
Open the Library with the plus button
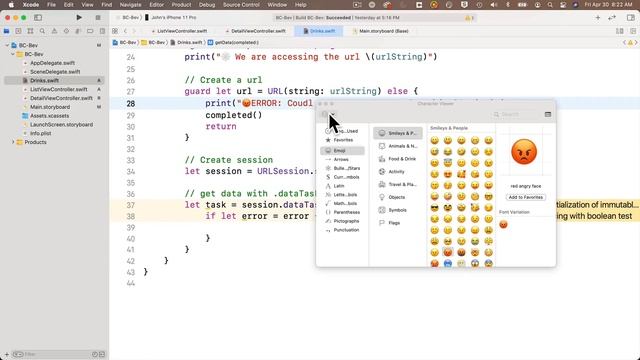[598, 18]
